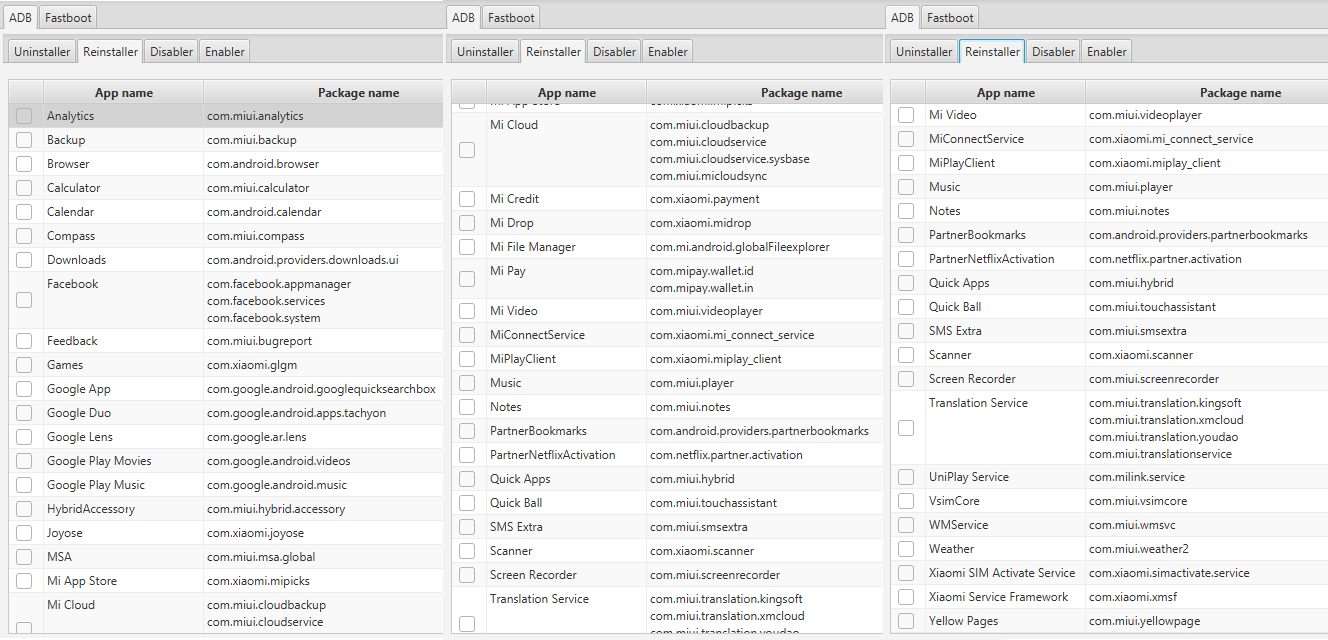Select the highlighted Reinstaller tab in right panel
This screenshot has width=1328, height=640.
992,52
